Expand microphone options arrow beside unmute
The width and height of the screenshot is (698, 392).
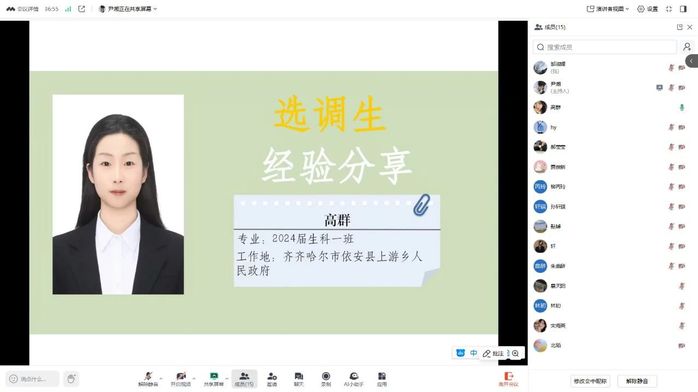point(161,379)
